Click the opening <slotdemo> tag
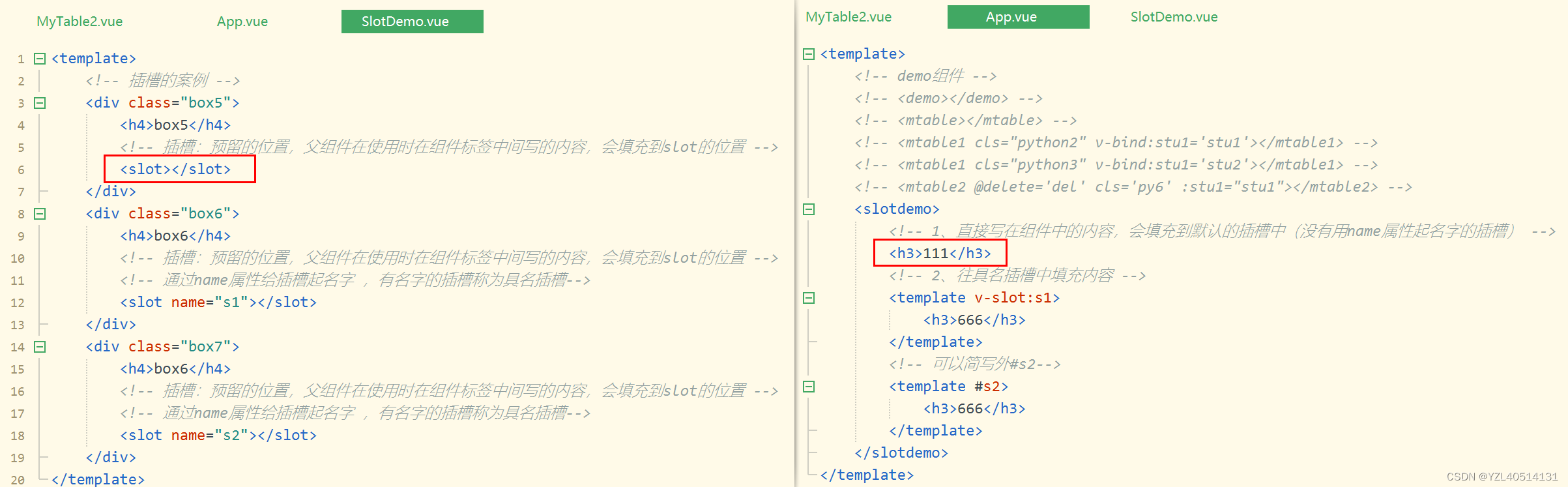 897,209
